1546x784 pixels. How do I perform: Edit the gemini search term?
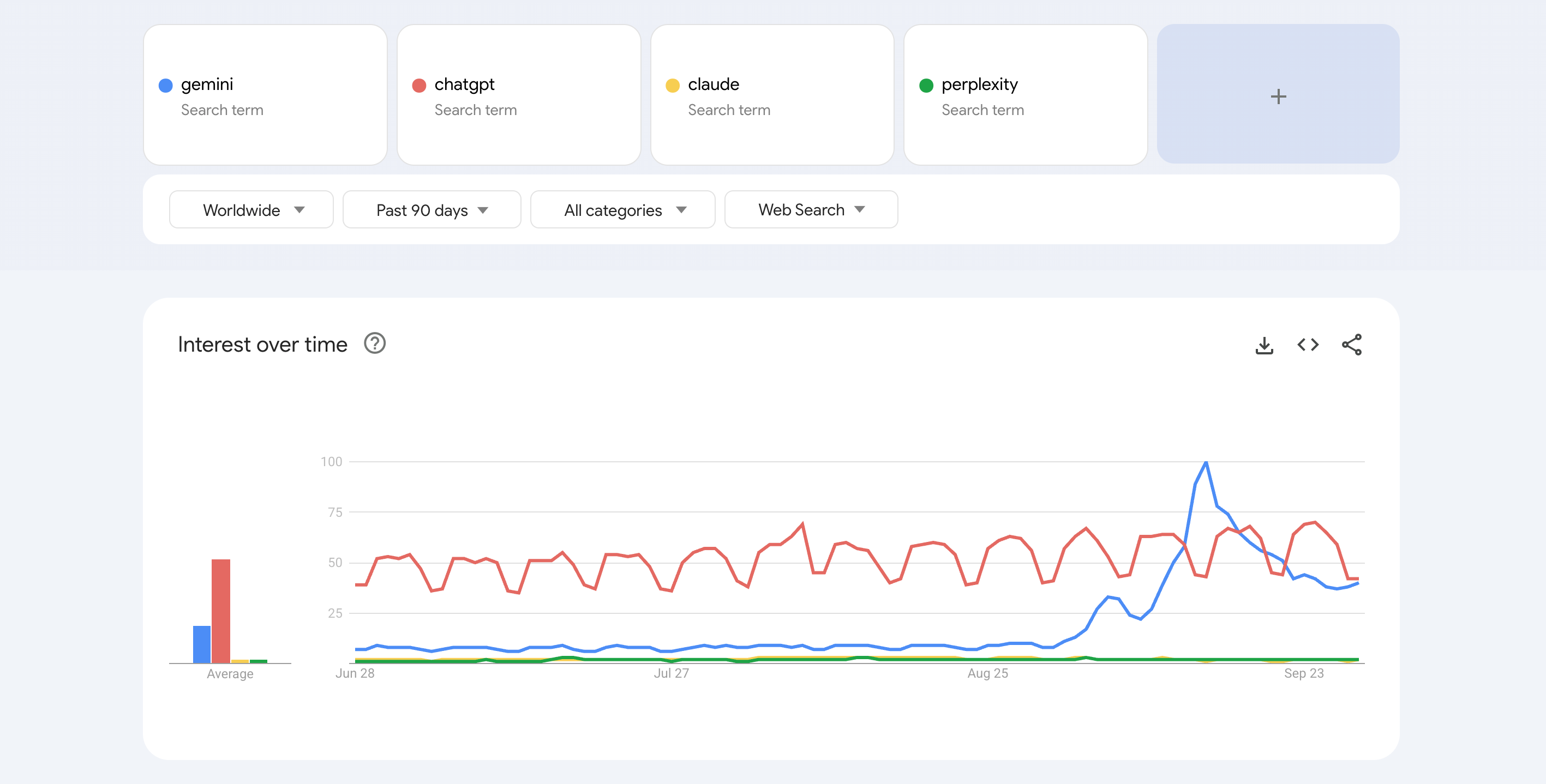[x=207, y=85]
